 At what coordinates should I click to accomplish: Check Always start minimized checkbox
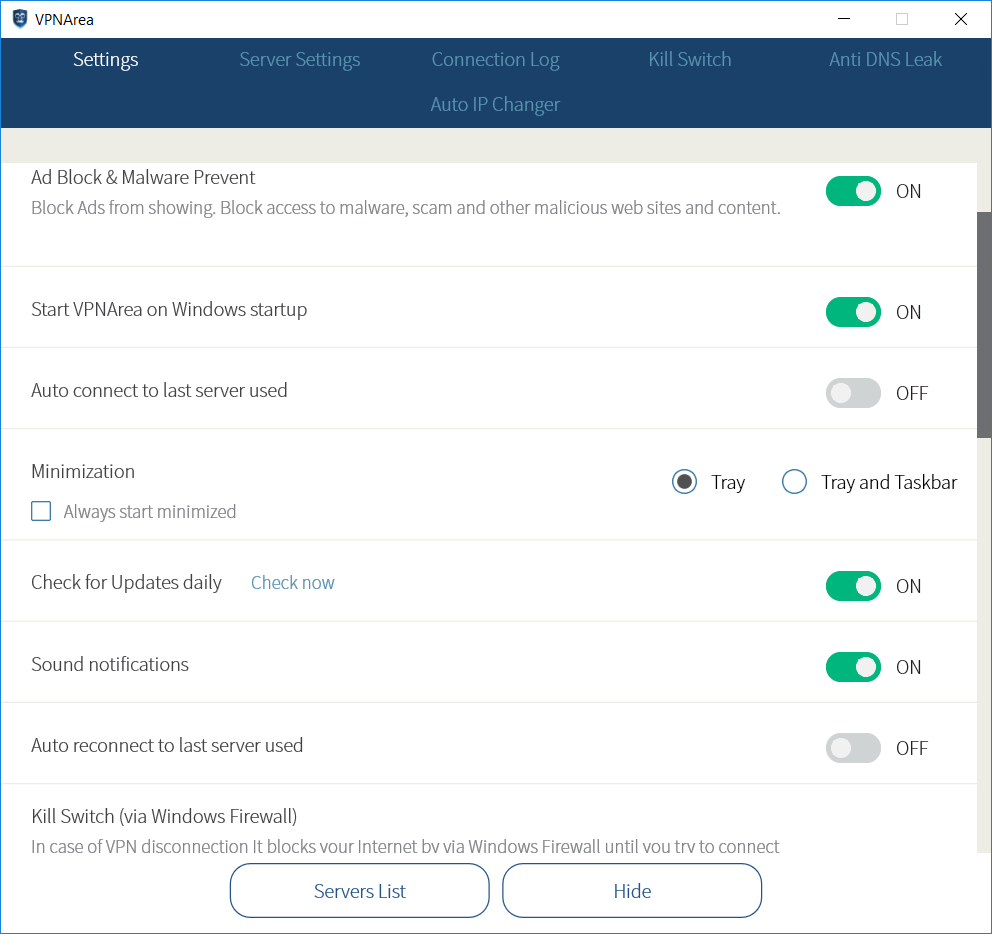(41, 511)
